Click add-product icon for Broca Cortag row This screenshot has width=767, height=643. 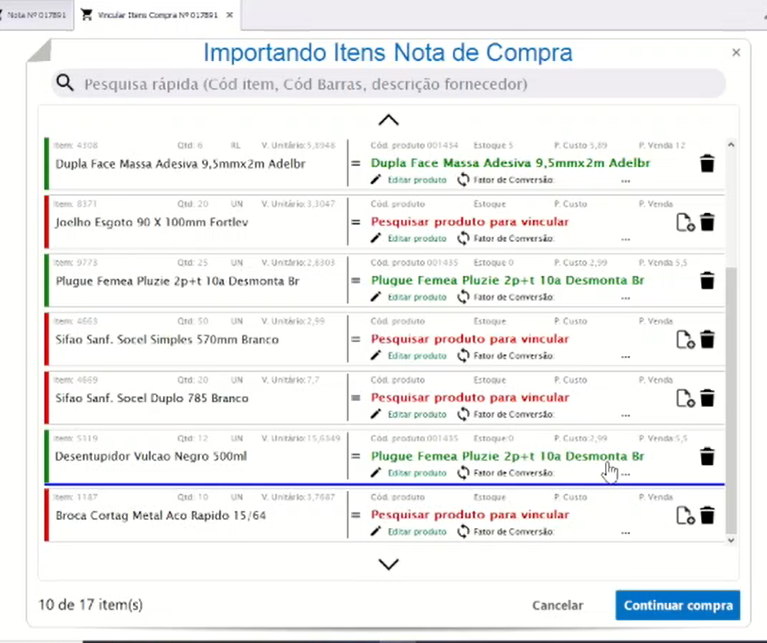(x=685, y=516)
